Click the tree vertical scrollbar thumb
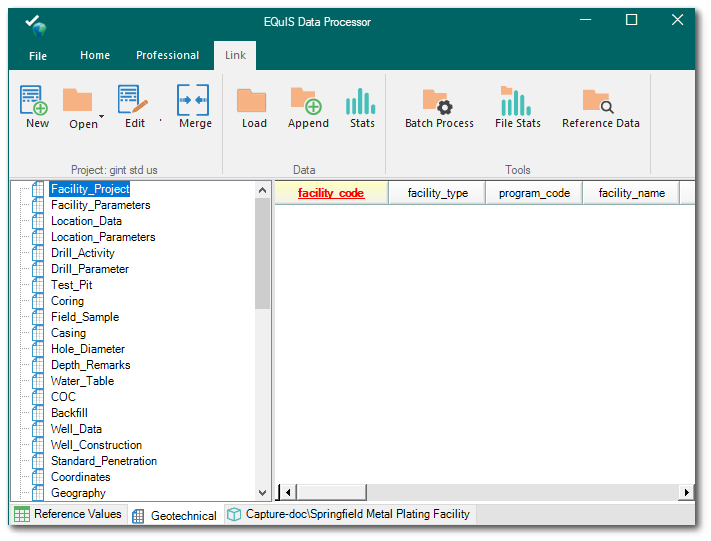 262,253
